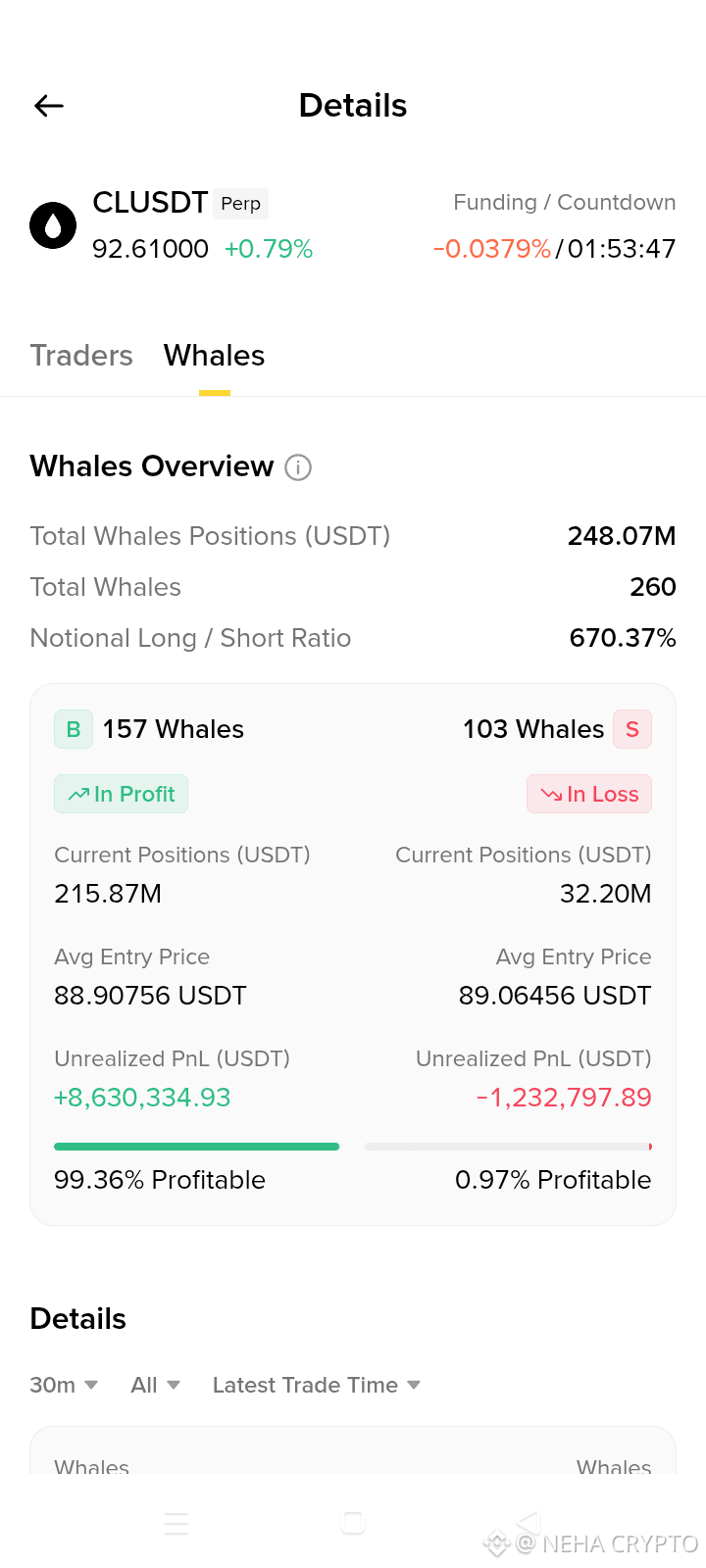Viewport: 706px width, 1568px height.
Task: Tap the funding rate -0.0379% value
Action: 492,249
